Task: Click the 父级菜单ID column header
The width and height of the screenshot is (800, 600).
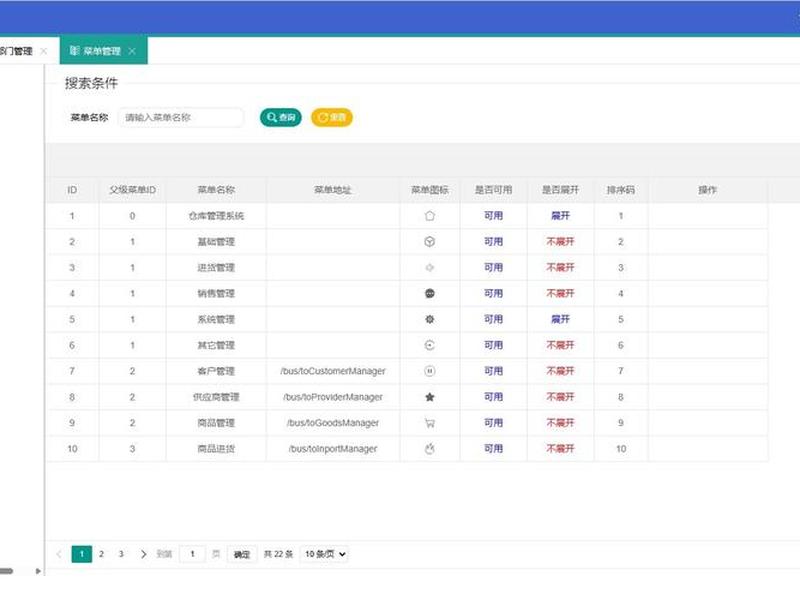Action: [x=132, y=190]
